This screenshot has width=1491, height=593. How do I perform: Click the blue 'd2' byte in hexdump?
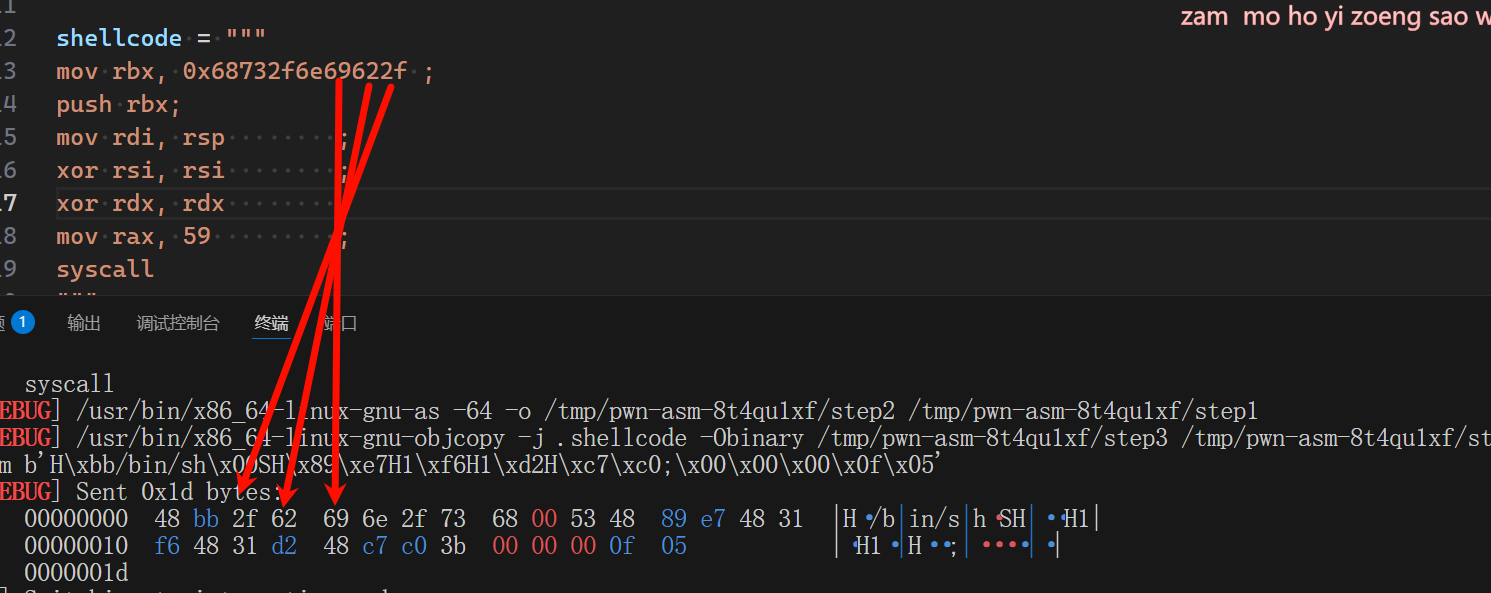[284, 546]
